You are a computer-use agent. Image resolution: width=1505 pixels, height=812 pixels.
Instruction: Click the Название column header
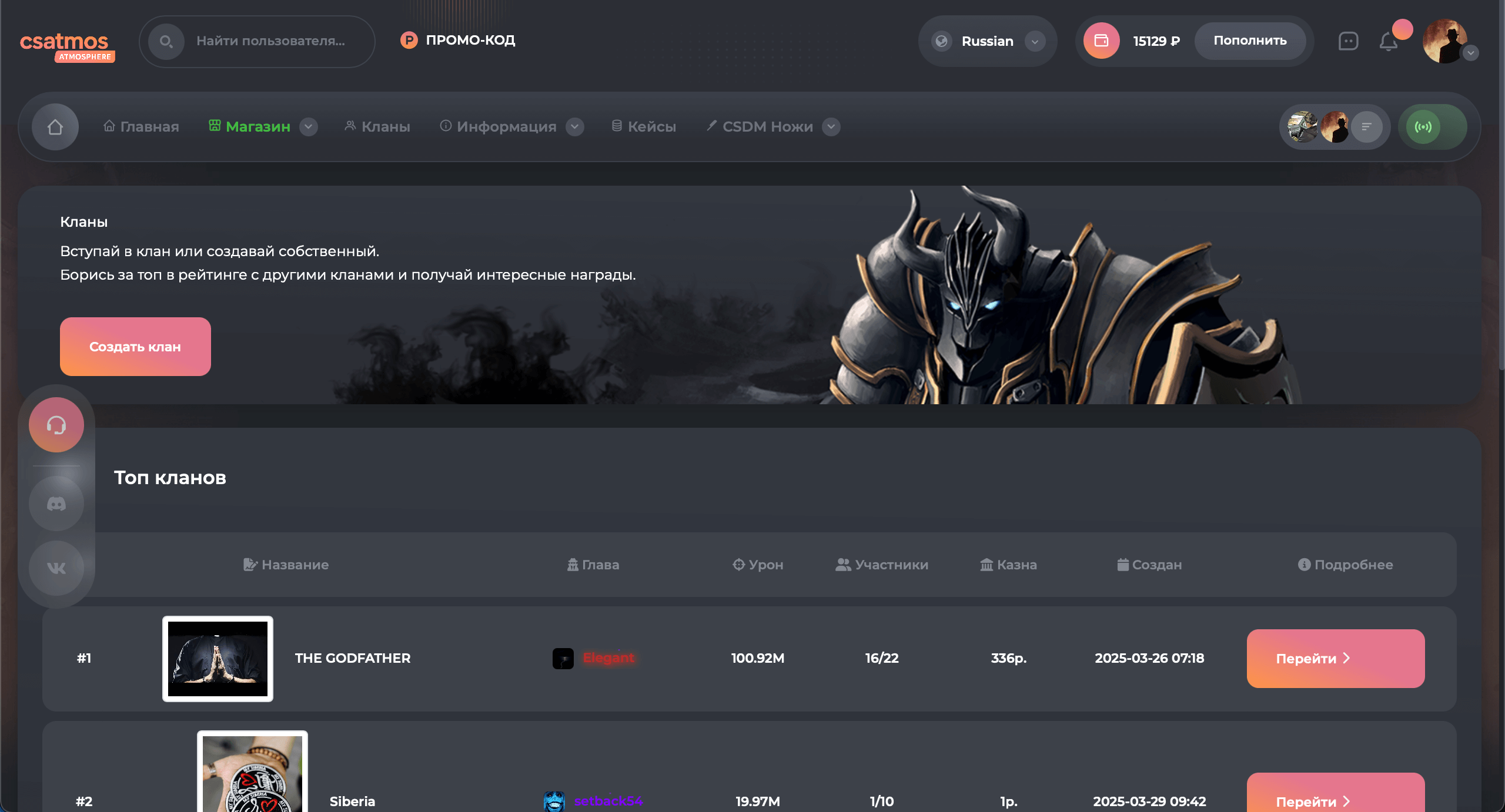click(x=286, y=565)
